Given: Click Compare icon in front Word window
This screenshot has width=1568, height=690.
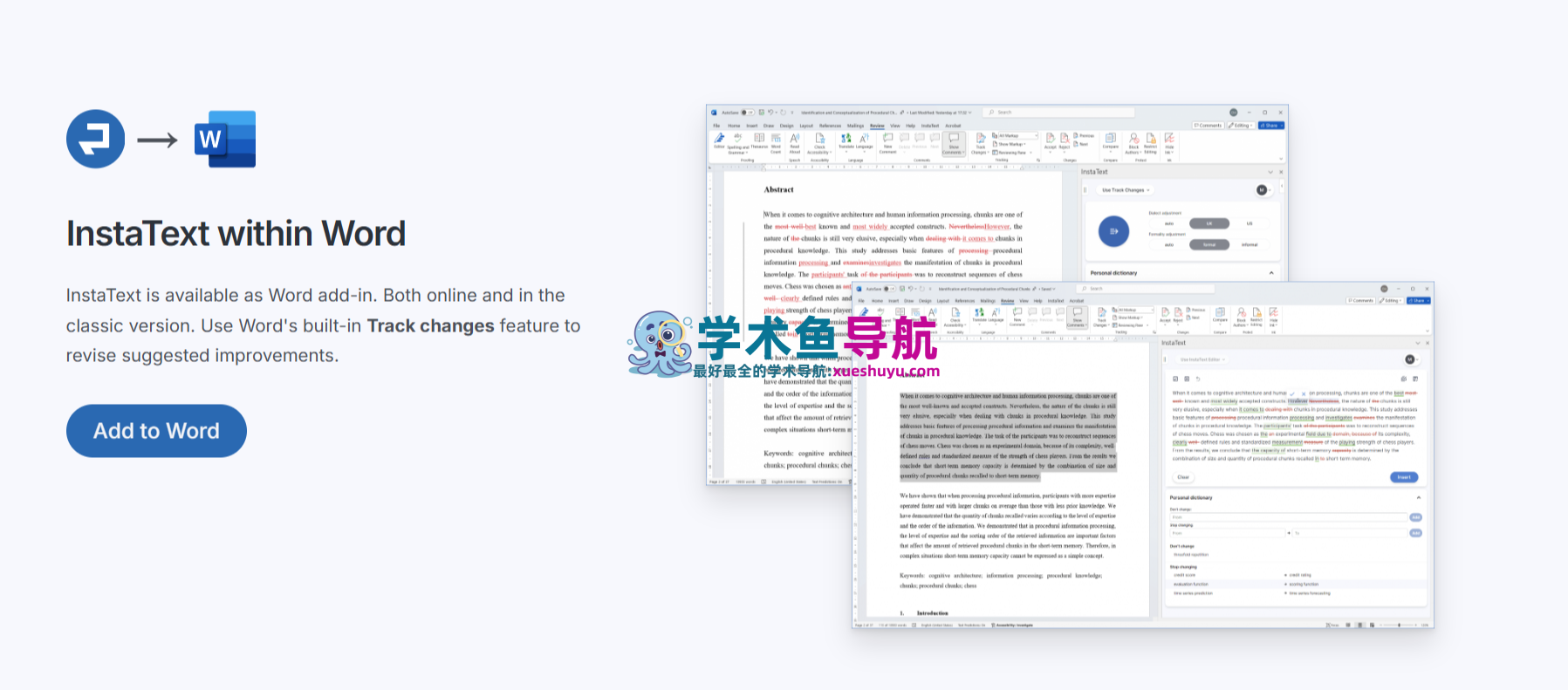Looking at the screenshot, I should [x=1220, y=314].
